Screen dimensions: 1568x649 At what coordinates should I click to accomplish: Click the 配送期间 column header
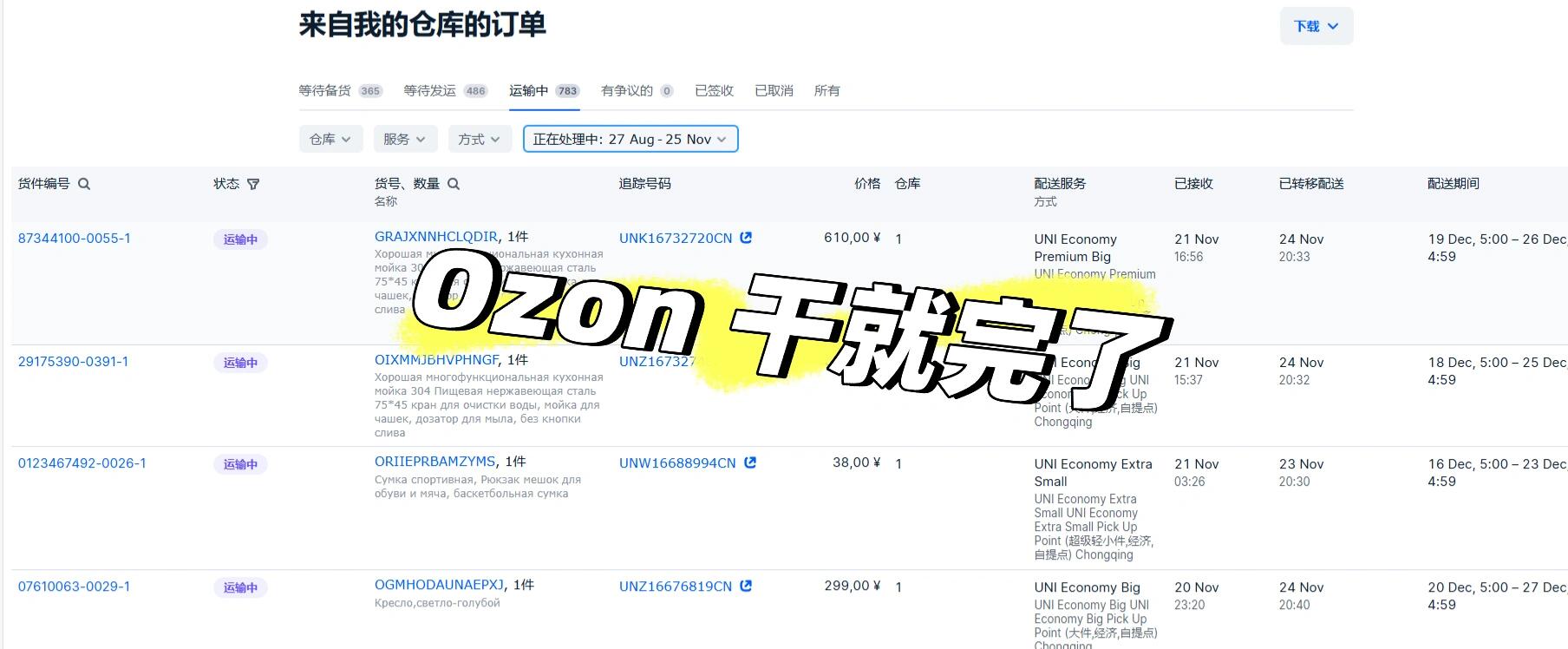pos(1454,184)
